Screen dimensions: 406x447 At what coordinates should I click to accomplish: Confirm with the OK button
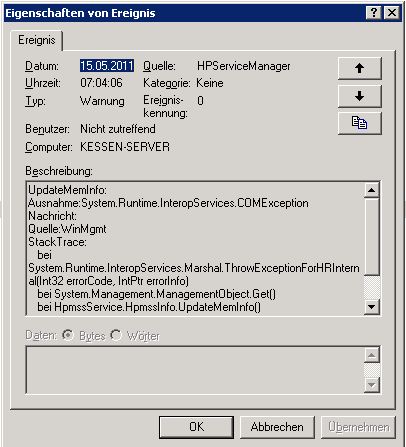coord(196,427)
